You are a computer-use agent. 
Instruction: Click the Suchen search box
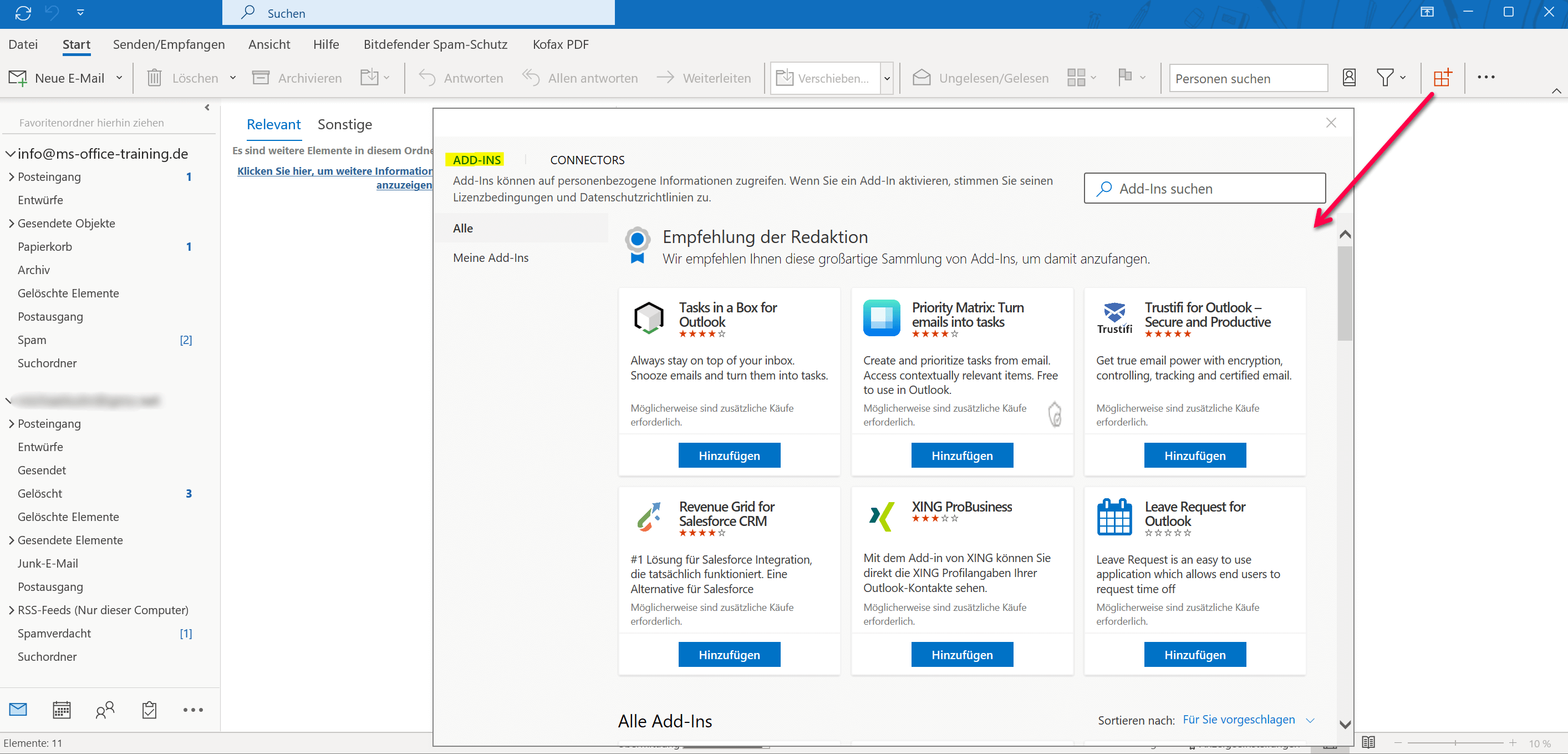(x=419, y=13)
